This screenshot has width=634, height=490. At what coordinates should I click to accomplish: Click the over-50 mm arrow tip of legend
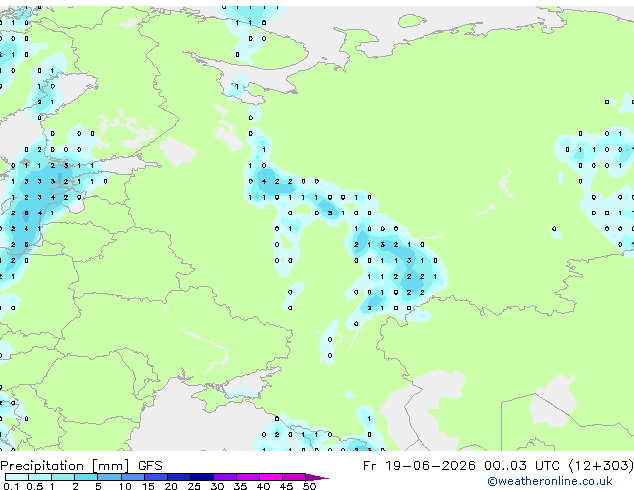[317, 477]
